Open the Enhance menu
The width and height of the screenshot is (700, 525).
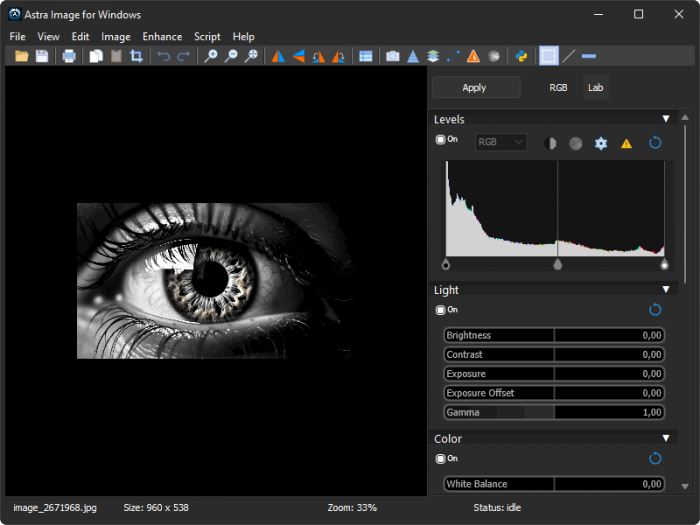(x=162, y=37)
